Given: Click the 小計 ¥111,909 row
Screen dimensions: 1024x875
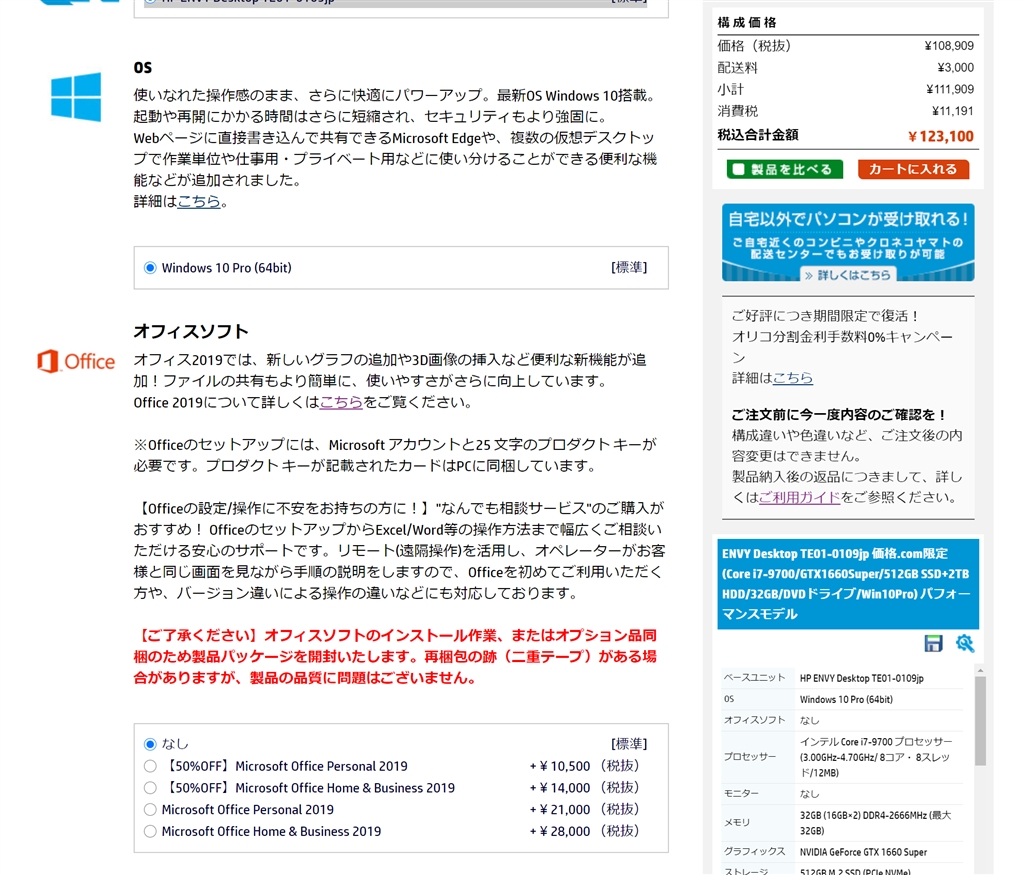Looking at the screenshot, I should (846, 89).
